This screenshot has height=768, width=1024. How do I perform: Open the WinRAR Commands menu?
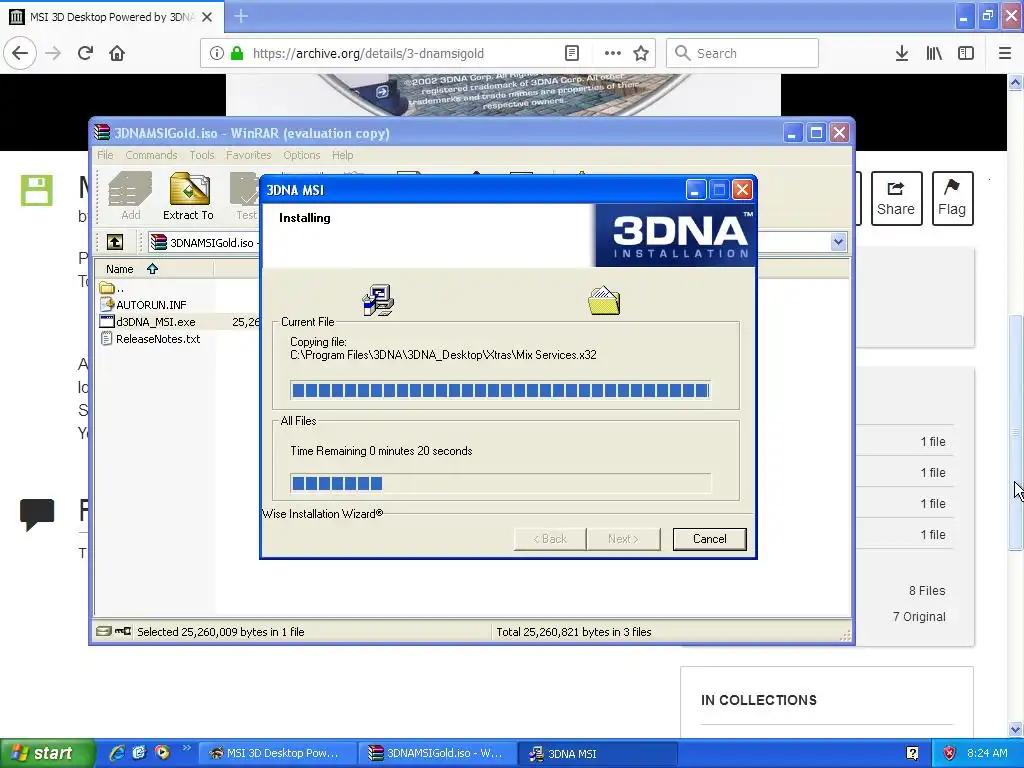click(x=152, y=155)
